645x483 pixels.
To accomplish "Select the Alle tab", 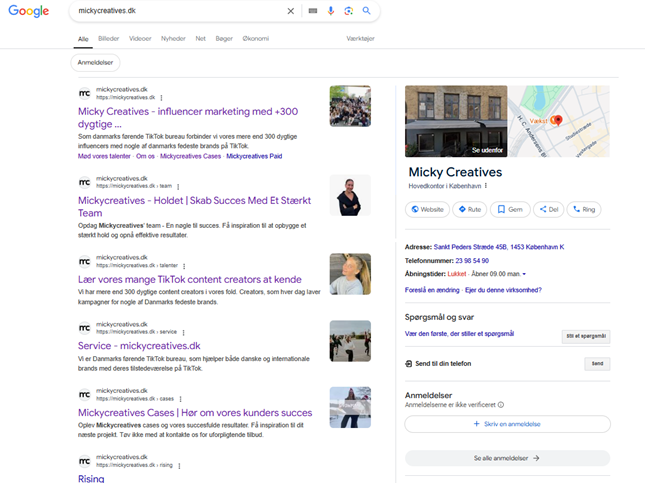I will click(83, 39).
